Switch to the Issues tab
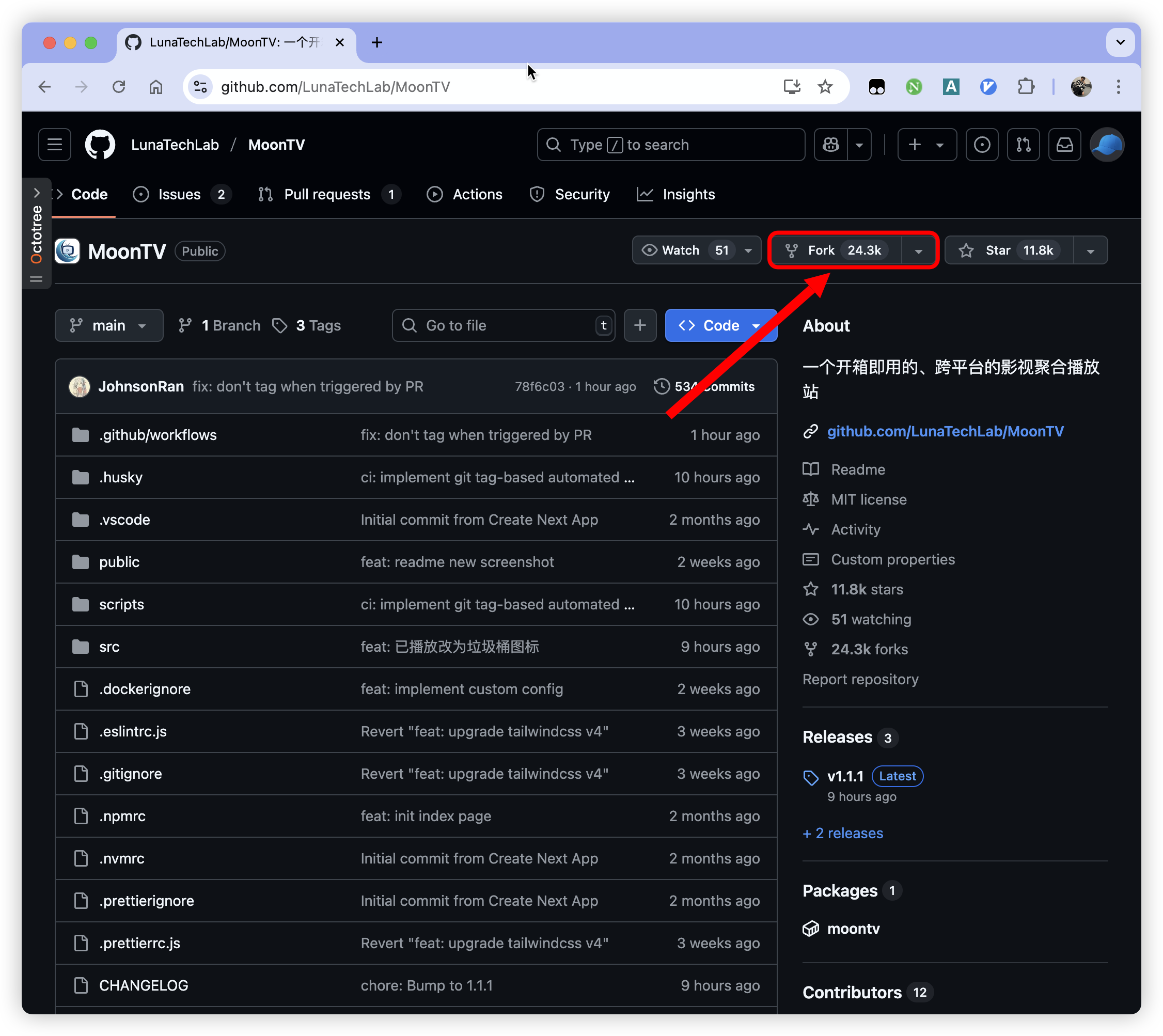The image size is (1163, 1036). point(179,194)
